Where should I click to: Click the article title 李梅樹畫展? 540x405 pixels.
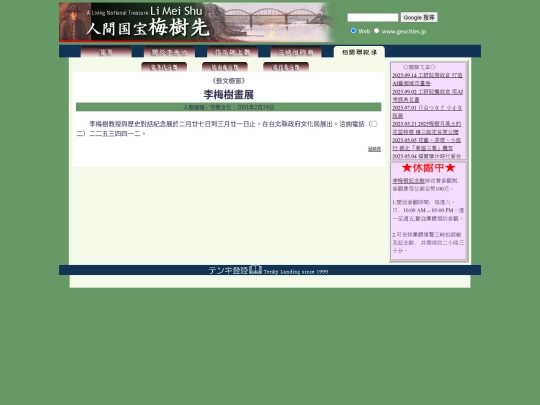tap(229, 95)
